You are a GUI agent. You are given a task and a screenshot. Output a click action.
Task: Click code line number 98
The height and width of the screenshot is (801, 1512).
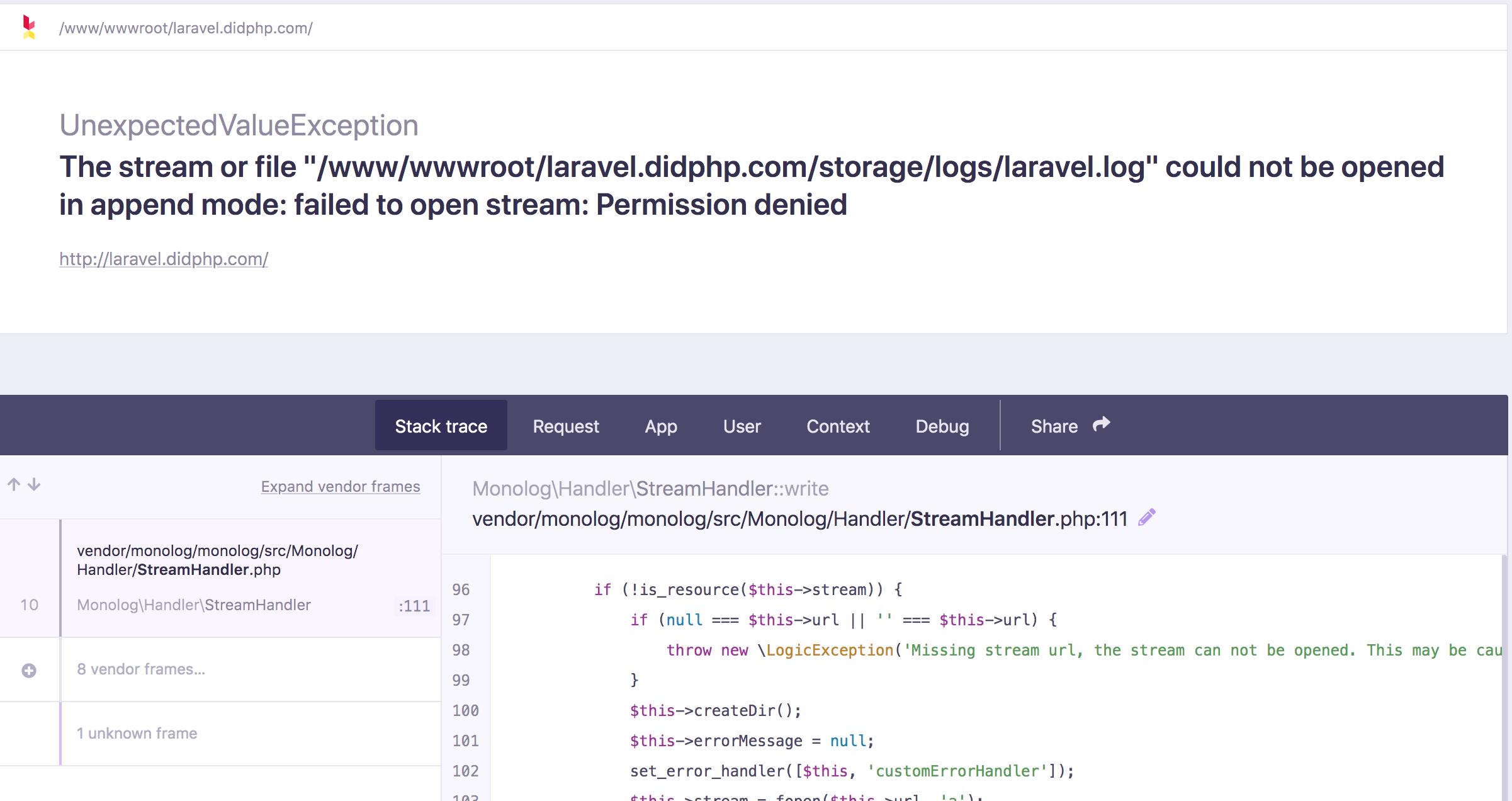coord(461,650)
